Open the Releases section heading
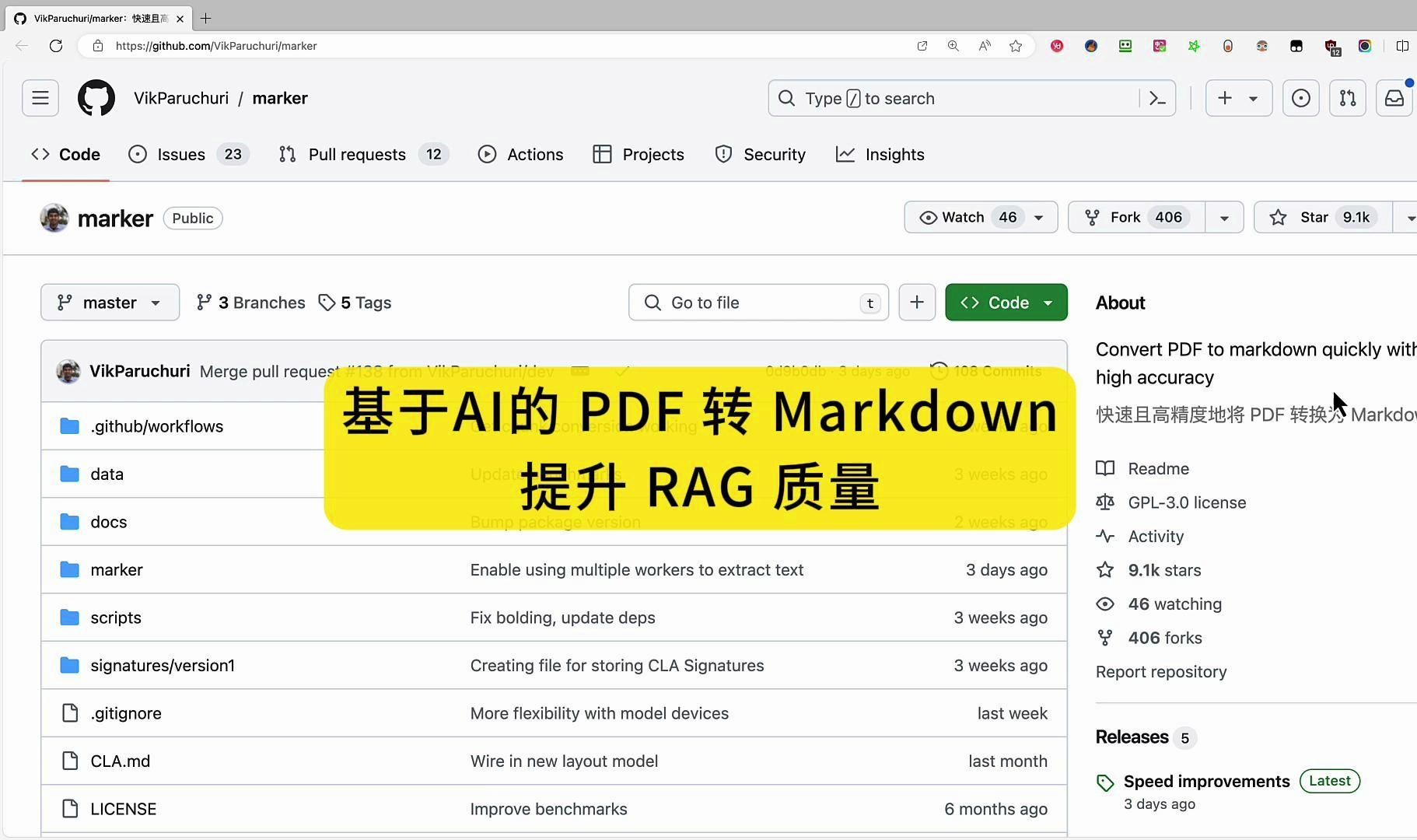 [1132, 737]
